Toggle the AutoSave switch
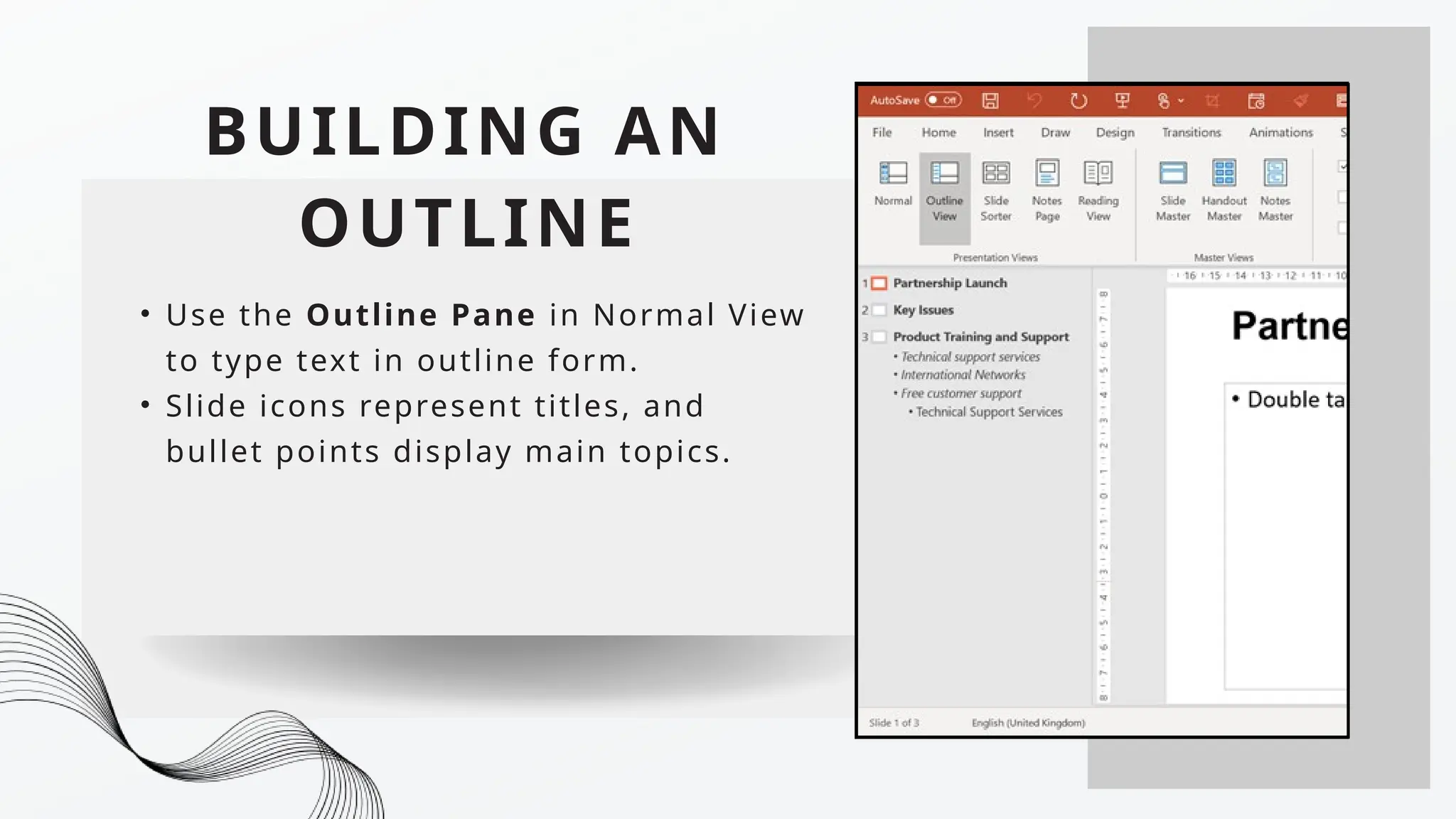The height and width of the screenshot is (819, 1456). click(943, 100)
